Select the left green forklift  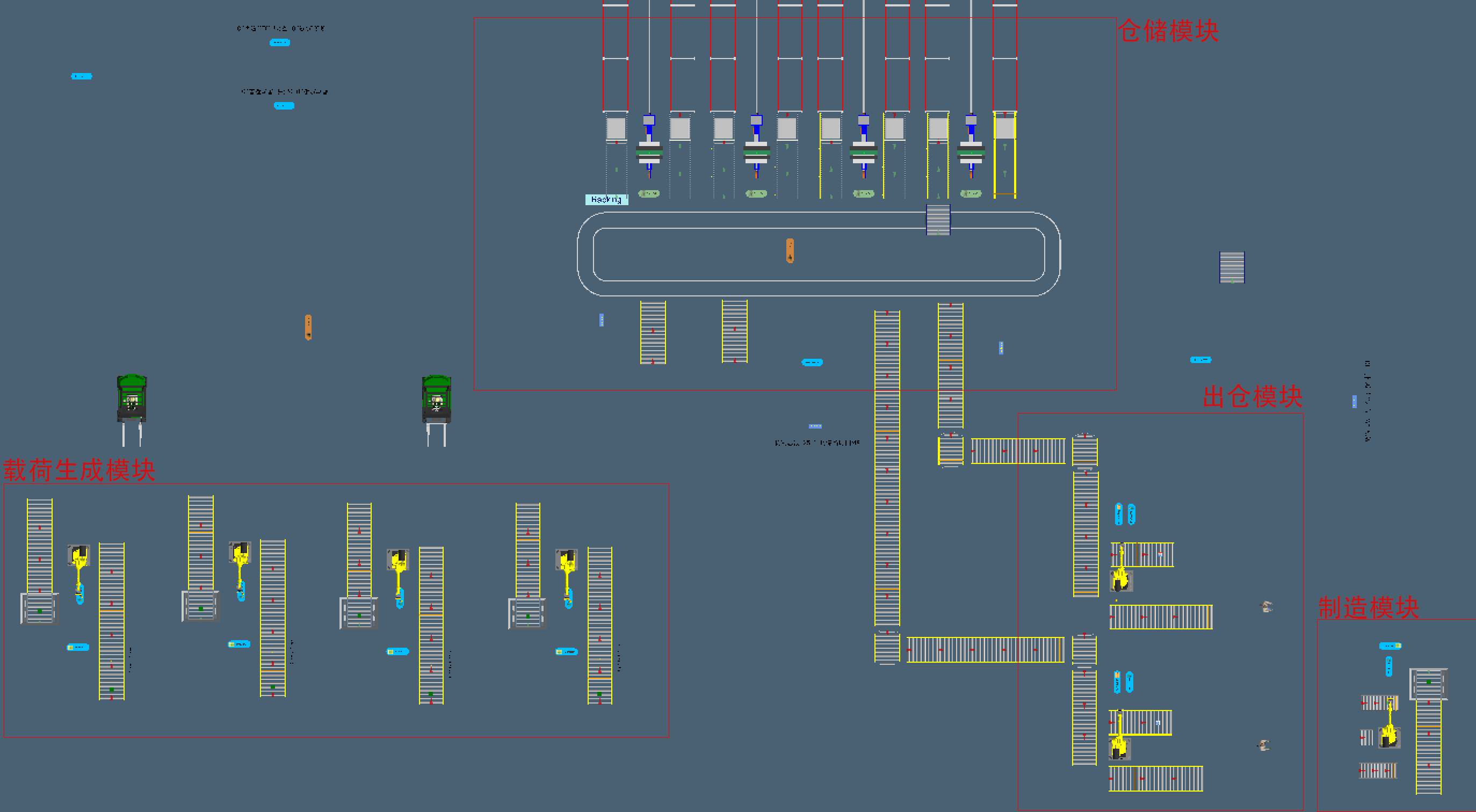(x=132, y=400)
